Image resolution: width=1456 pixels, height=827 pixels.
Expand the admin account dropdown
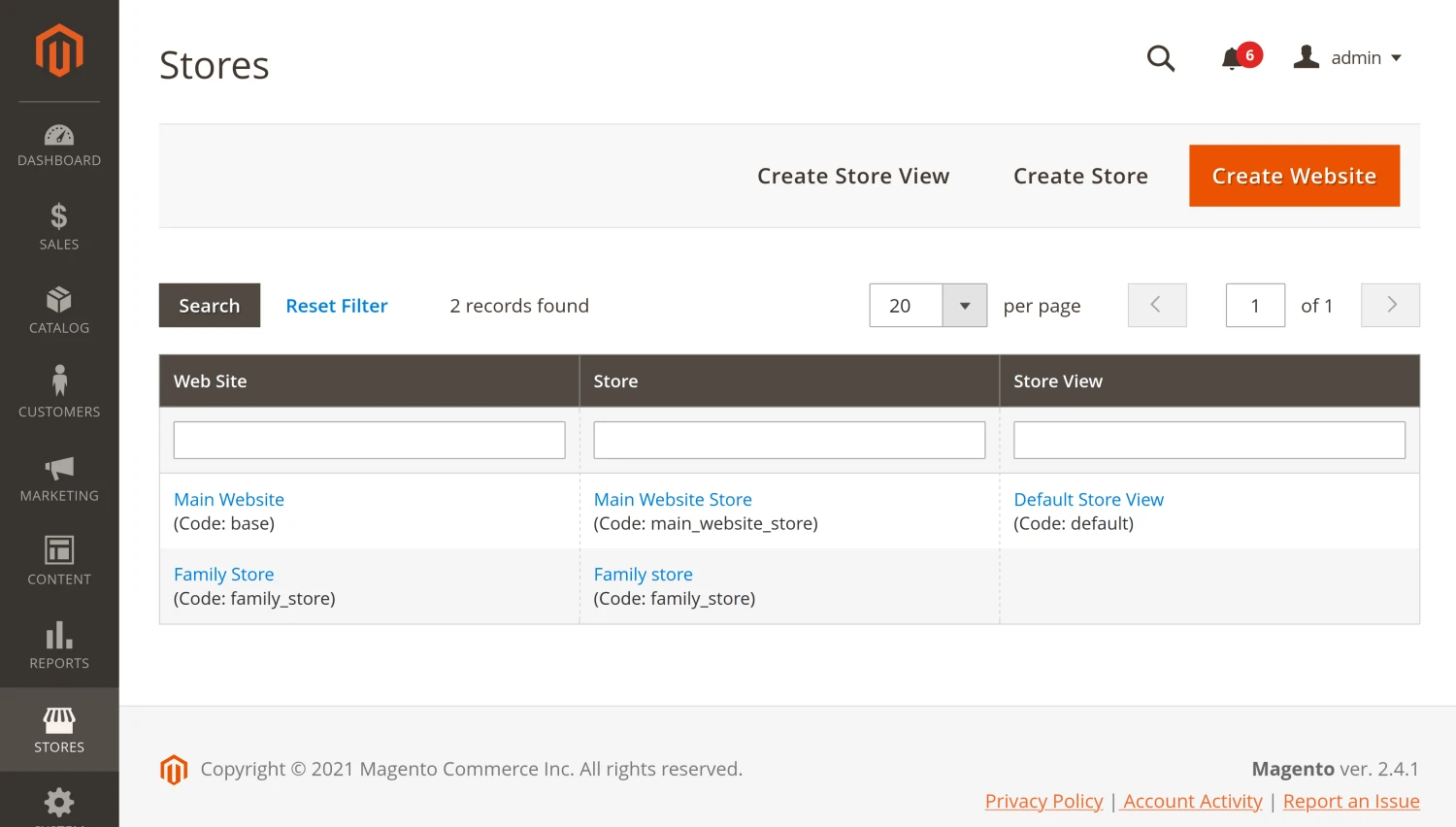(x=1348, y=58)
